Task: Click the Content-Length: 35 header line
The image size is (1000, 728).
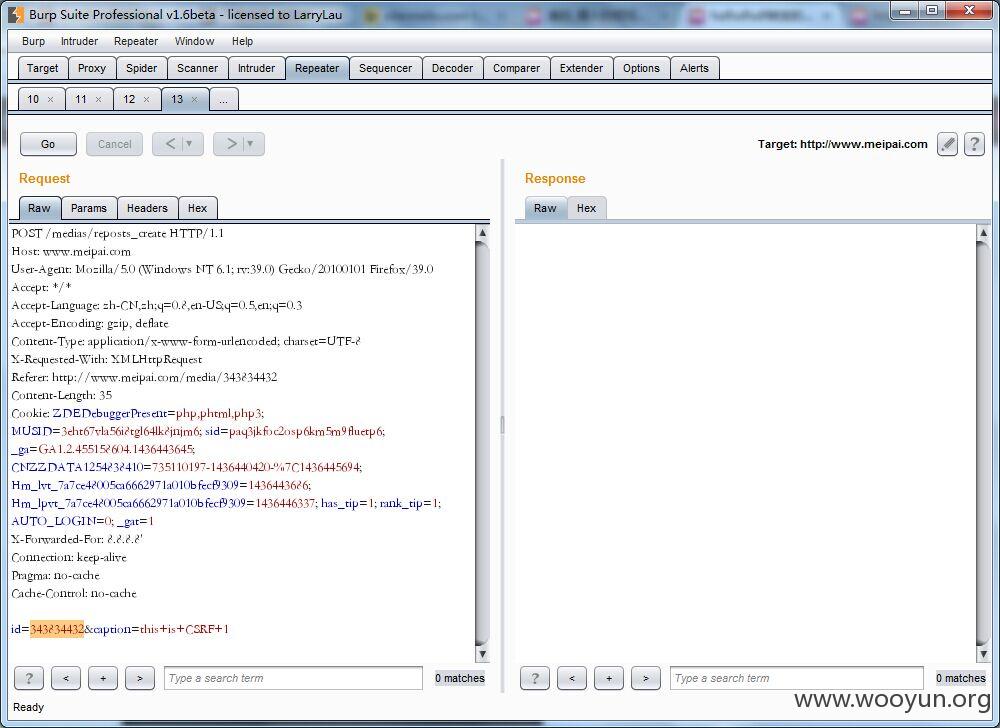Action: click(62, 395)
